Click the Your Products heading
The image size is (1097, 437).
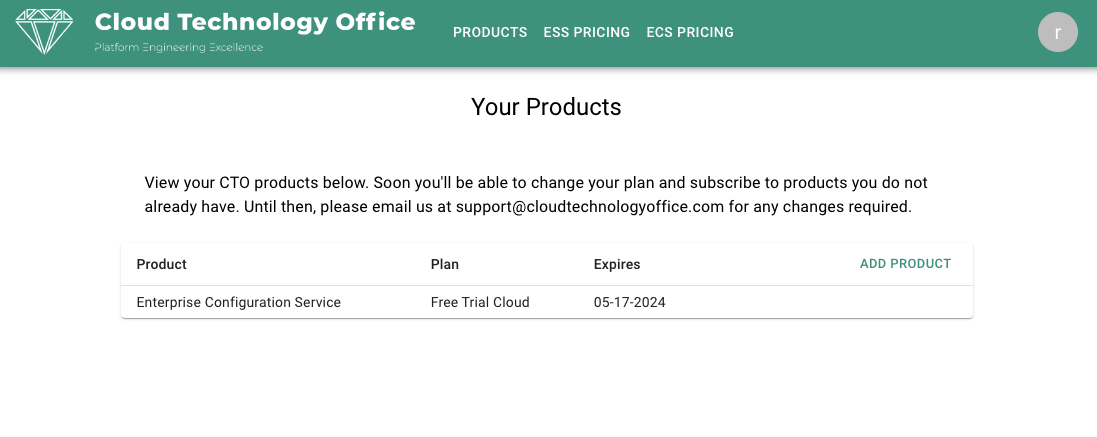tap(546, 107)
